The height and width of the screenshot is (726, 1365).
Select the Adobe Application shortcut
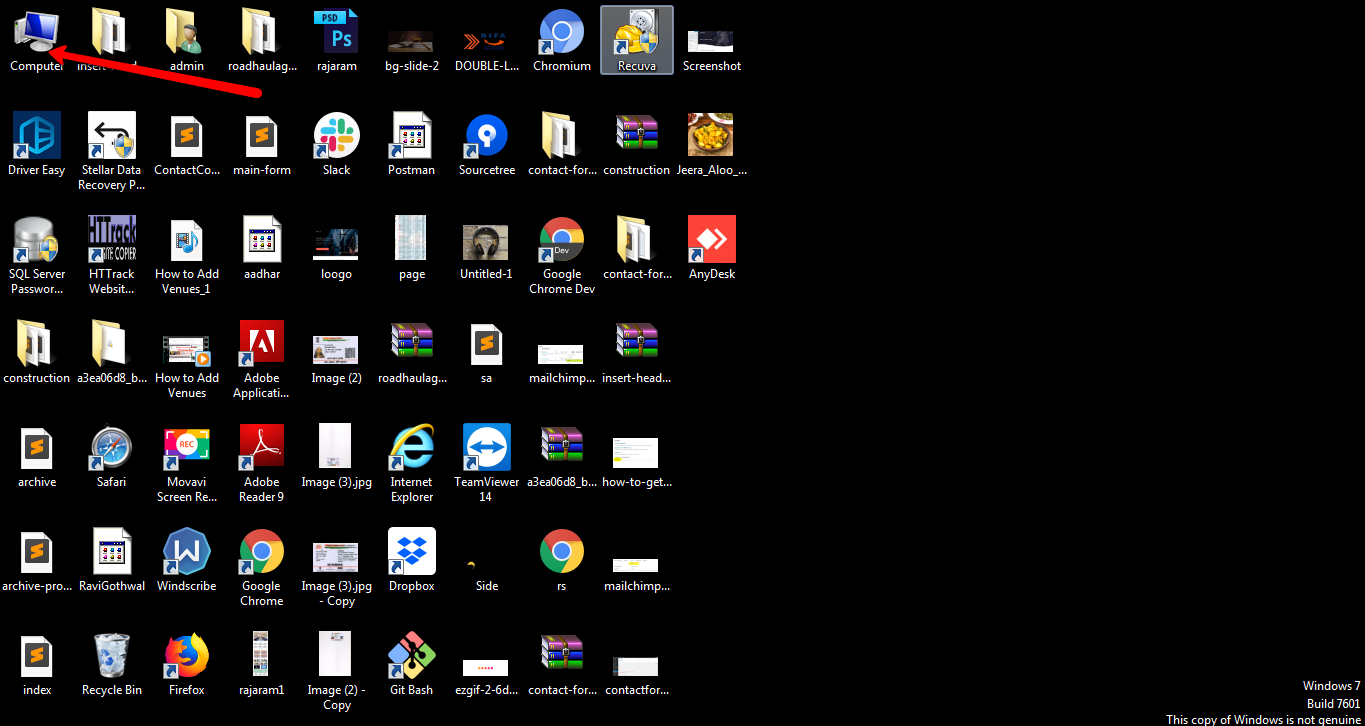(262, 360)
